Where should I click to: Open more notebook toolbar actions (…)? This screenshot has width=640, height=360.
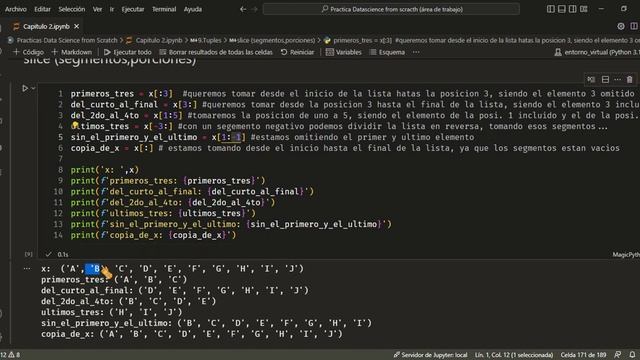[x=416, y=52]
